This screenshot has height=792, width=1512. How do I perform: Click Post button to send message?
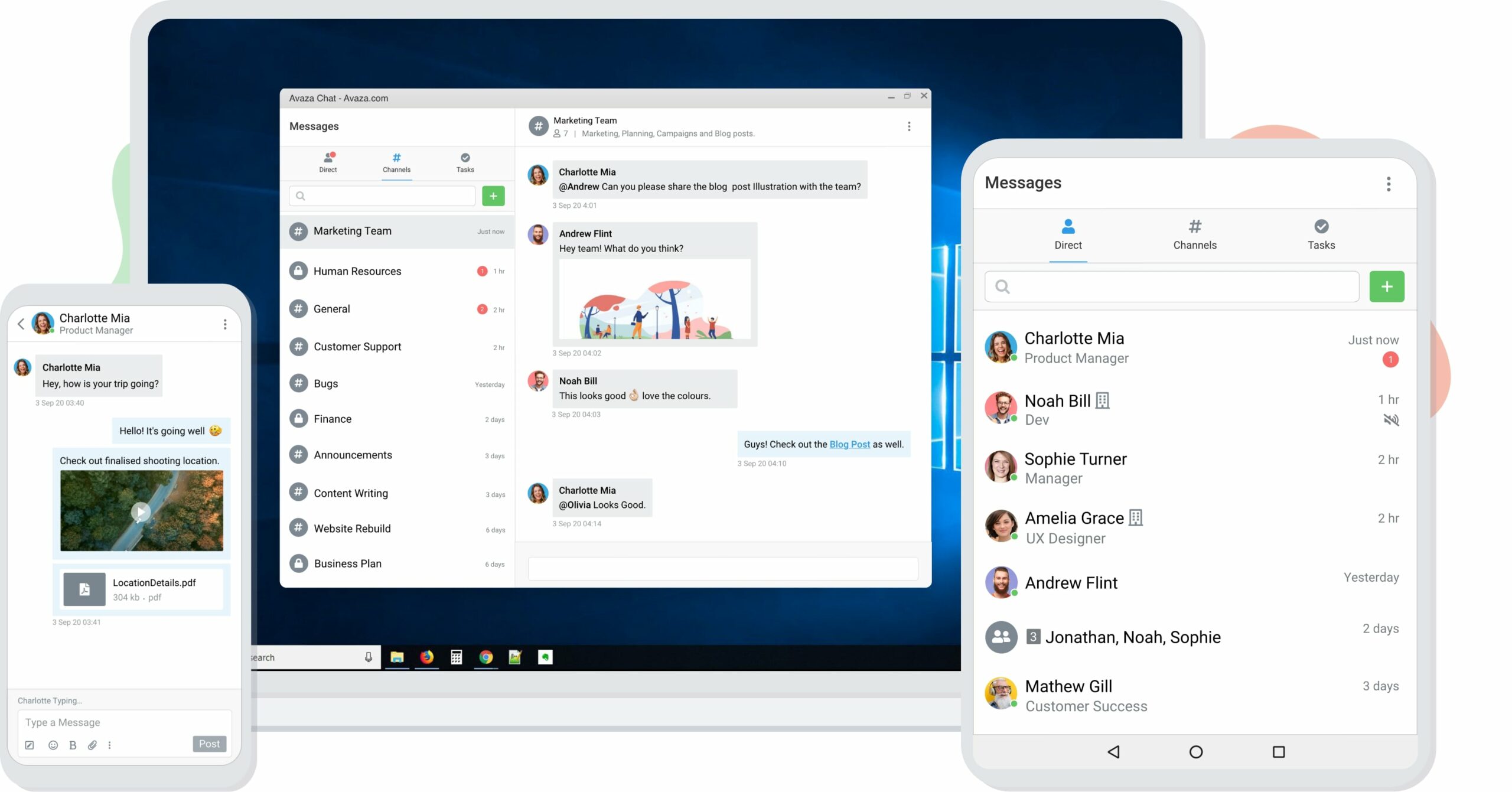tap(210, 744)
